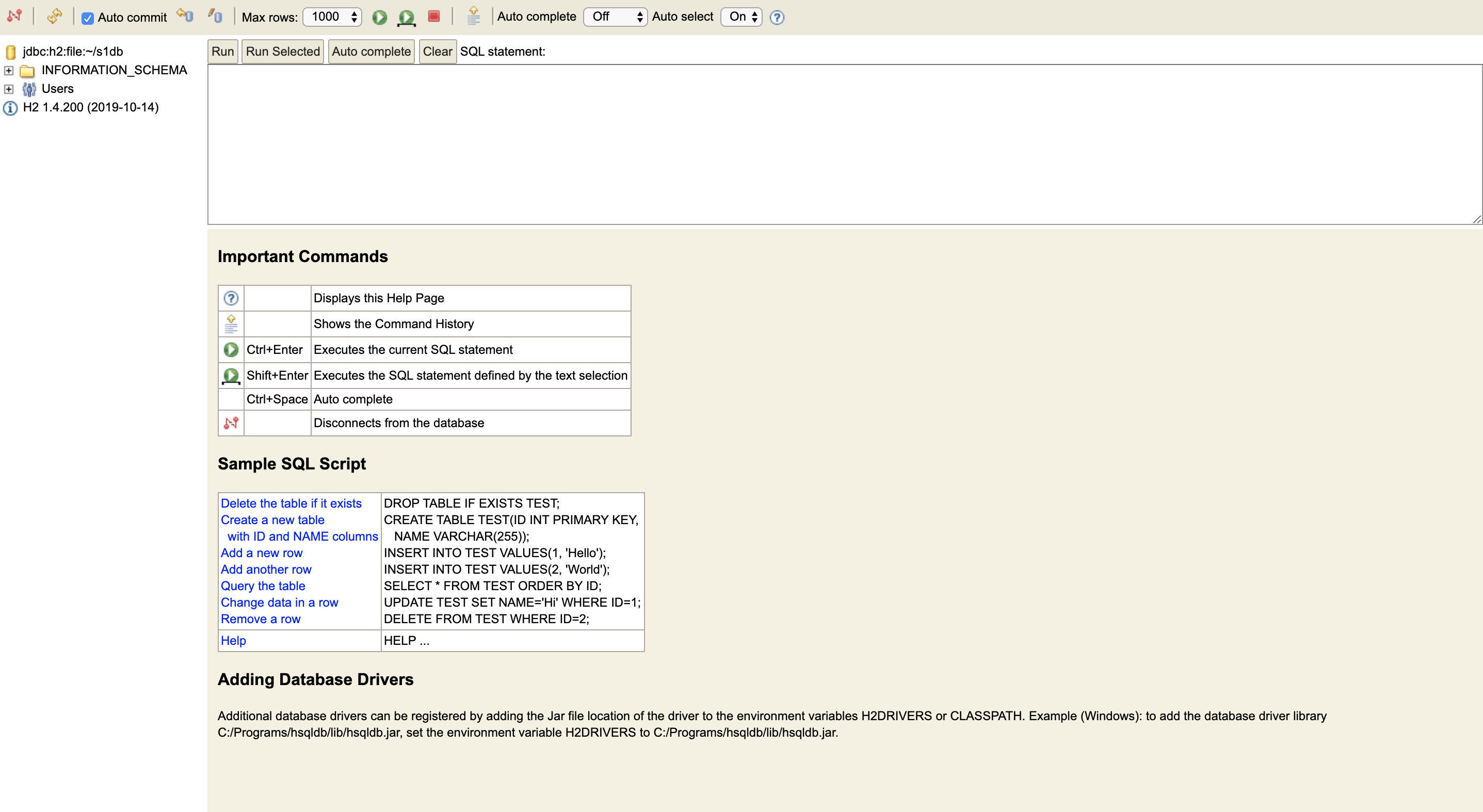Toggle the Auto commit checkbox
The width and height of the screenshot is (1483, 812).
(x=88, y=18)
